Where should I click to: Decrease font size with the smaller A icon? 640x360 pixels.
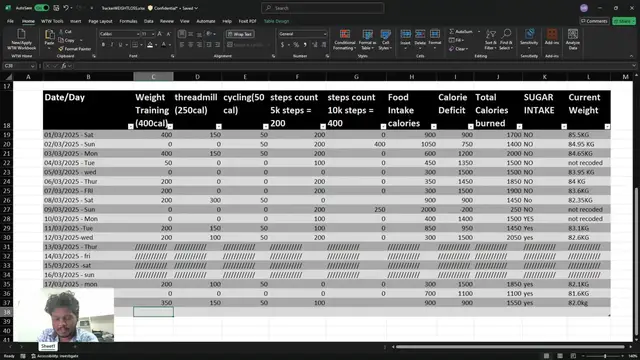(169, 34)
